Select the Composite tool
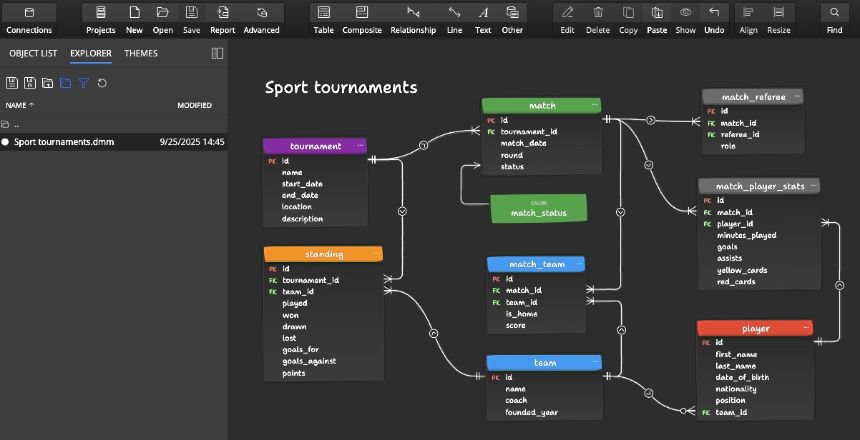The width and height of the screenshot is (860, 440). click(x=362, y=20)
